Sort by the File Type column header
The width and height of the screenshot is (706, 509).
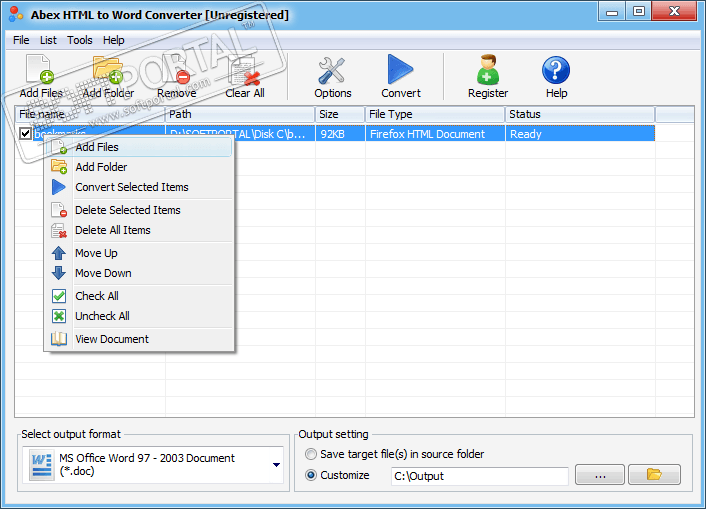(x=435, y=114)
